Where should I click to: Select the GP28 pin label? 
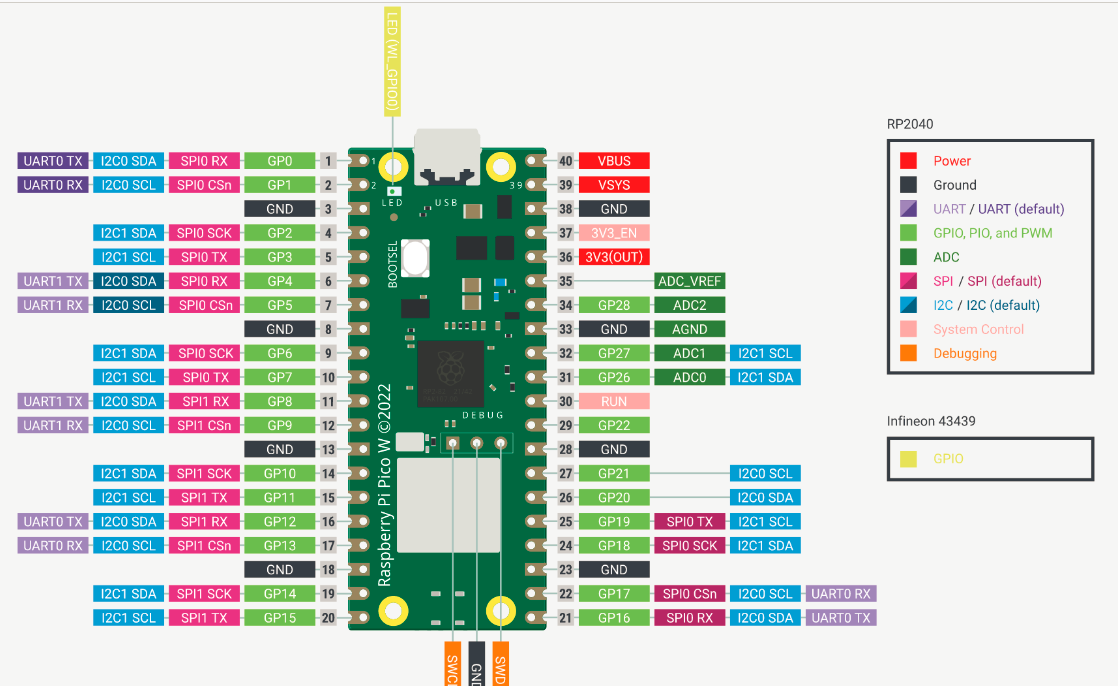[614, 305]
